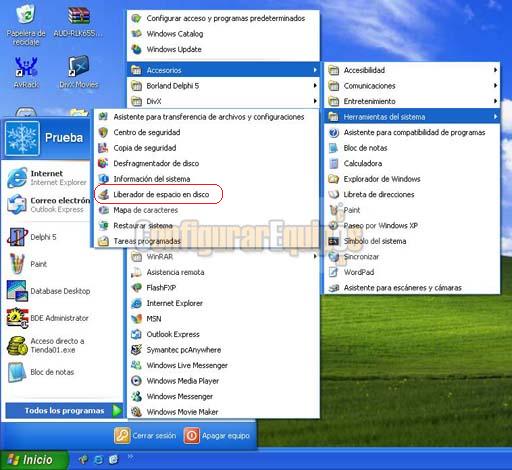The width and height of the screenshot is (512, 470).
Task: Open Windows Catalog entry
Action: tap(223, 34)
